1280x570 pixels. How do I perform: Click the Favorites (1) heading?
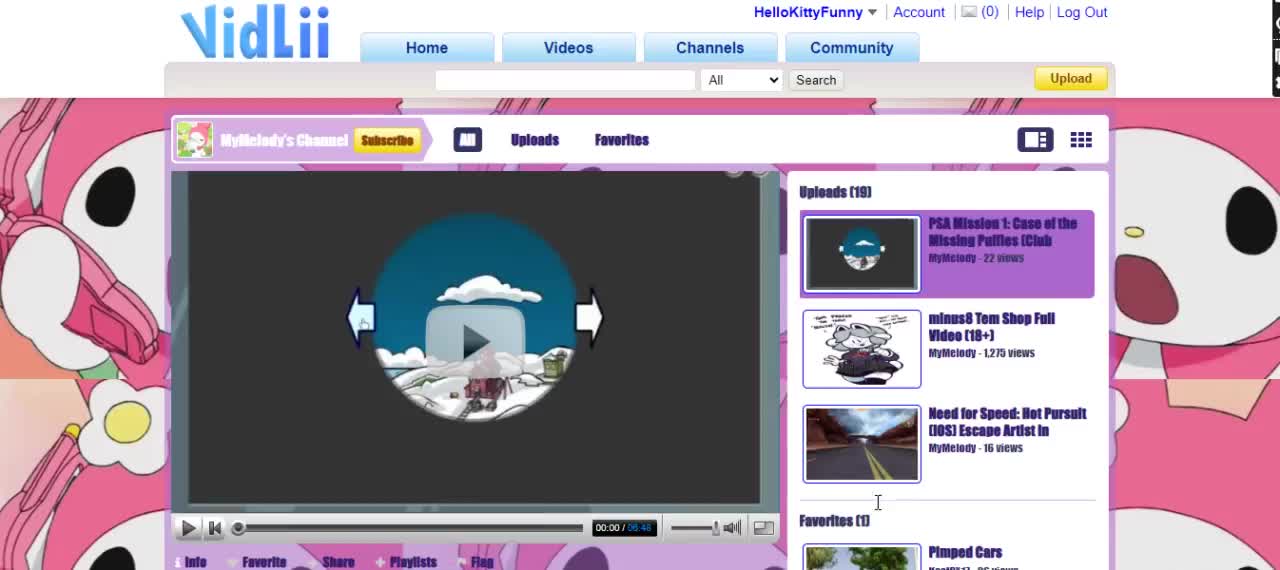(834, 521)
